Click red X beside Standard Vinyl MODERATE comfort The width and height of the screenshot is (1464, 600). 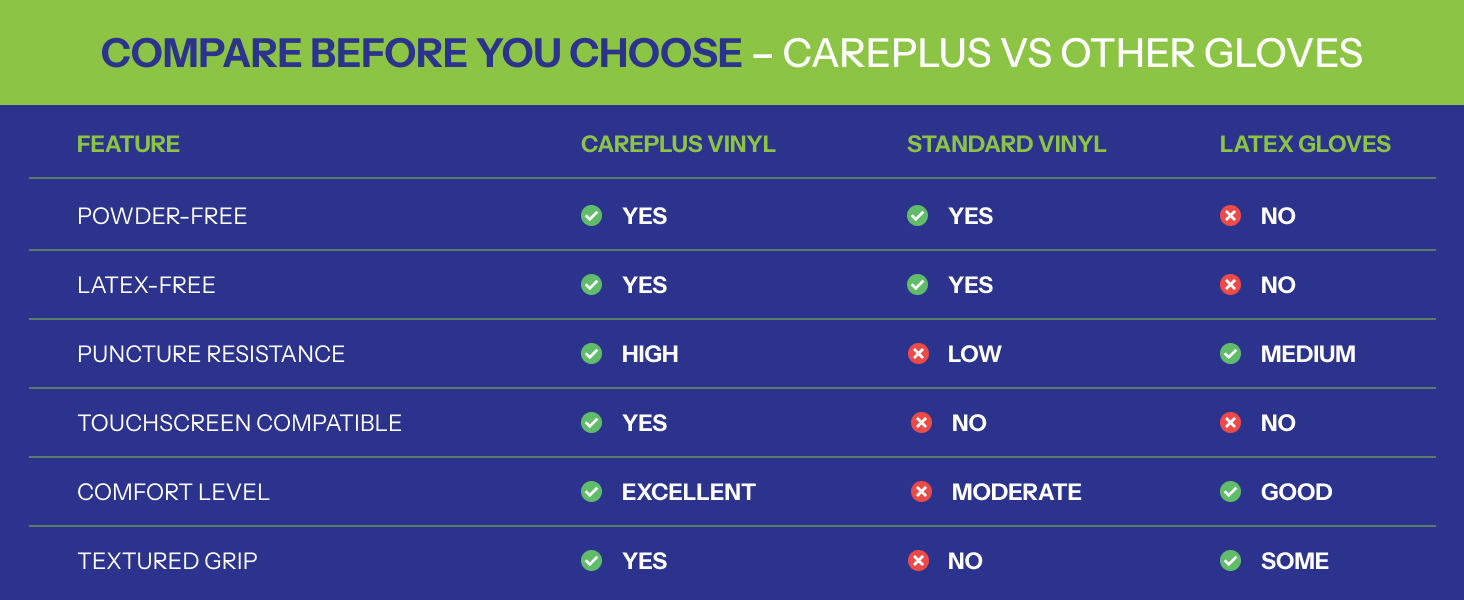[x=922, y=492]
